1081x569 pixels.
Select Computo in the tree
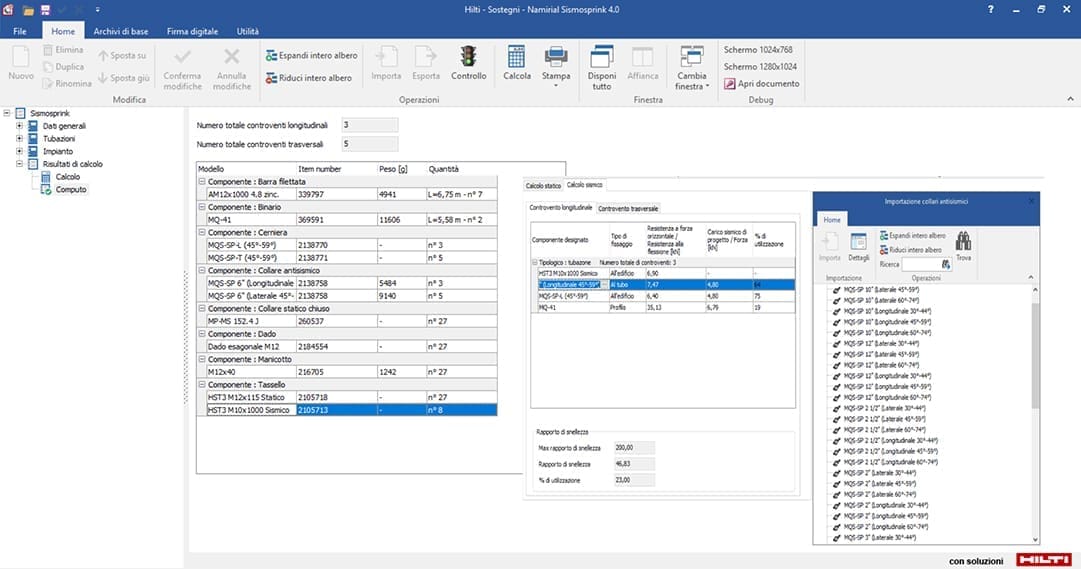(x=71, y=190)
